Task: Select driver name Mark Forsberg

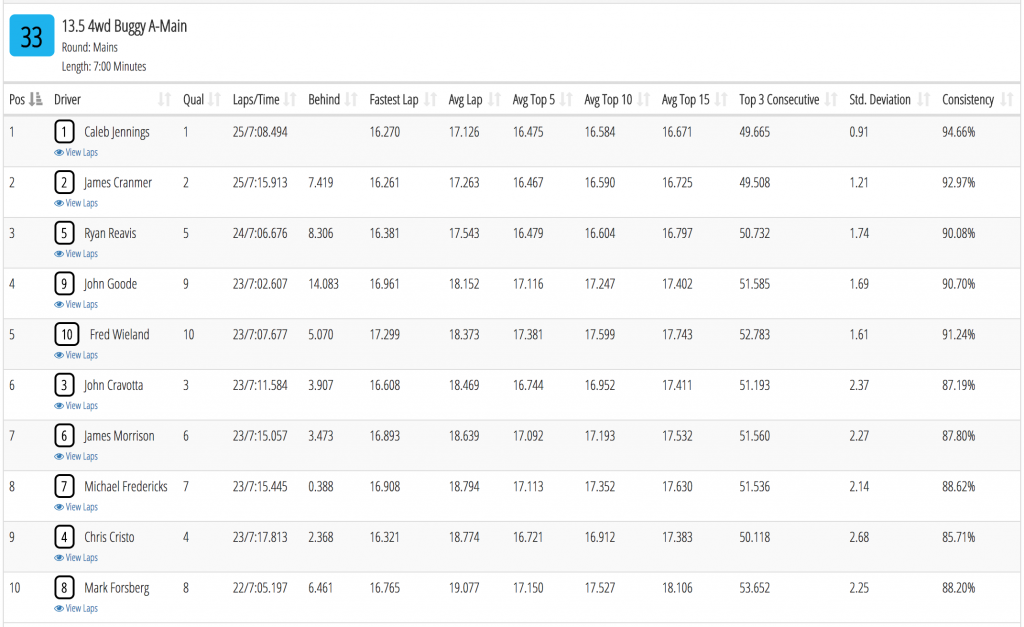Action: point(117,588)
